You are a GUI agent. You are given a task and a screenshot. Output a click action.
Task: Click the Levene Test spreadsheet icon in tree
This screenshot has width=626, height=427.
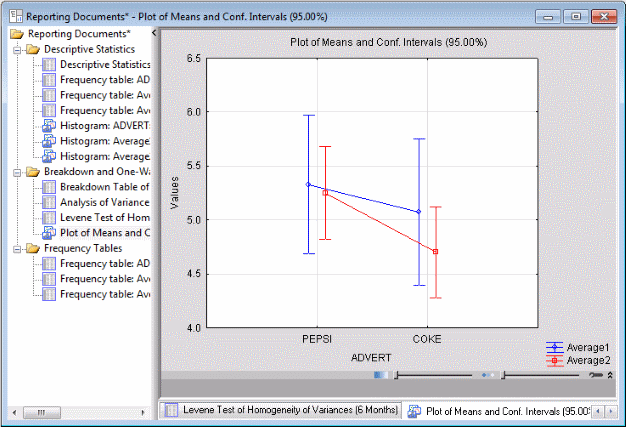pyautogui.click(x=49, y=217)
